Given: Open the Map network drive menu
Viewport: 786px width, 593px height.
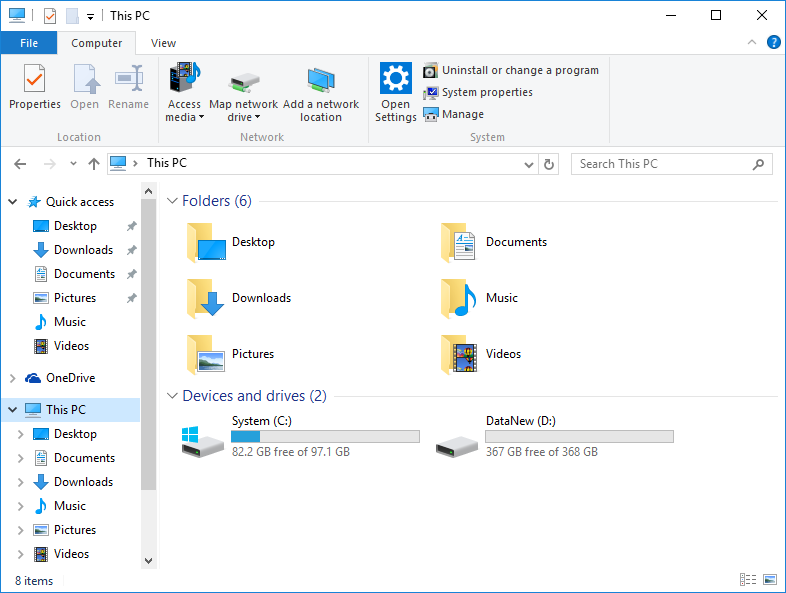Looking at the screenshot, I should [243, 97].
